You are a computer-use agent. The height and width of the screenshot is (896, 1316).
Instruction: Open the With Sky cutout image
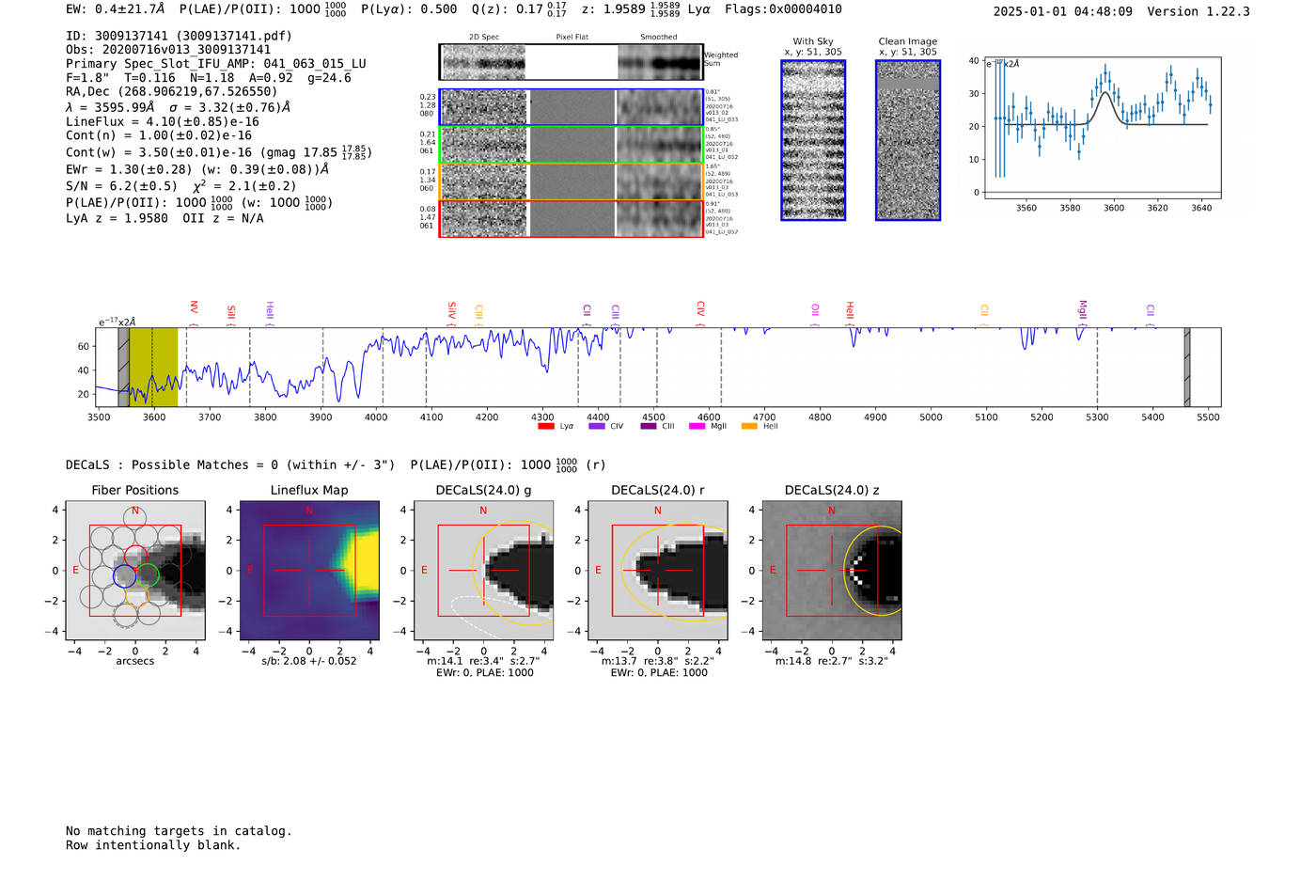pos(813,140)
